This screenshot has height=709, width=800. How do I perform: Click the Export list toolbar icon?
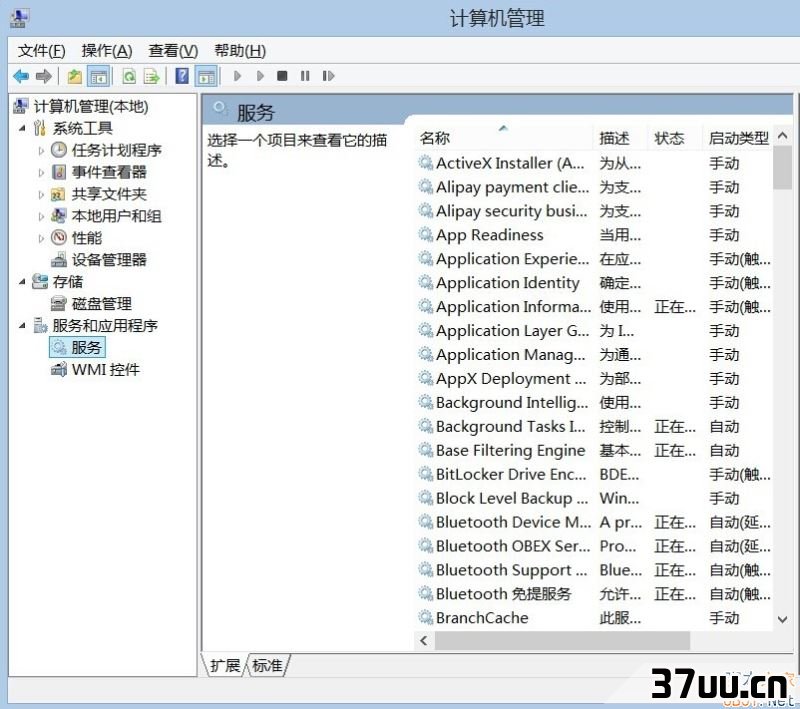pos(152,77)
